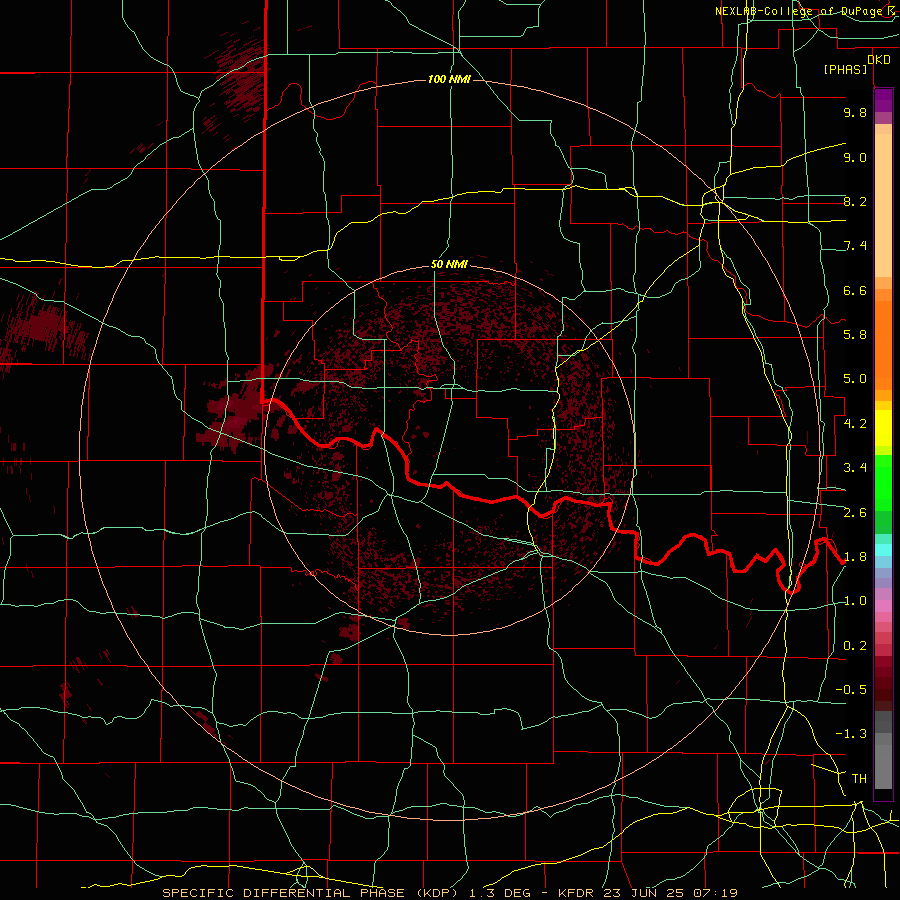
Task: Click the 2.6 value on the color scale
Action: [x=855, y=513]
